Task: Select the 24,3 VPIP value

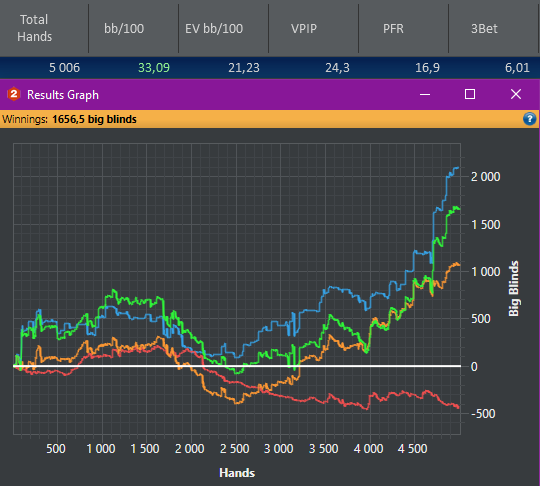Action: coord(337,68)
